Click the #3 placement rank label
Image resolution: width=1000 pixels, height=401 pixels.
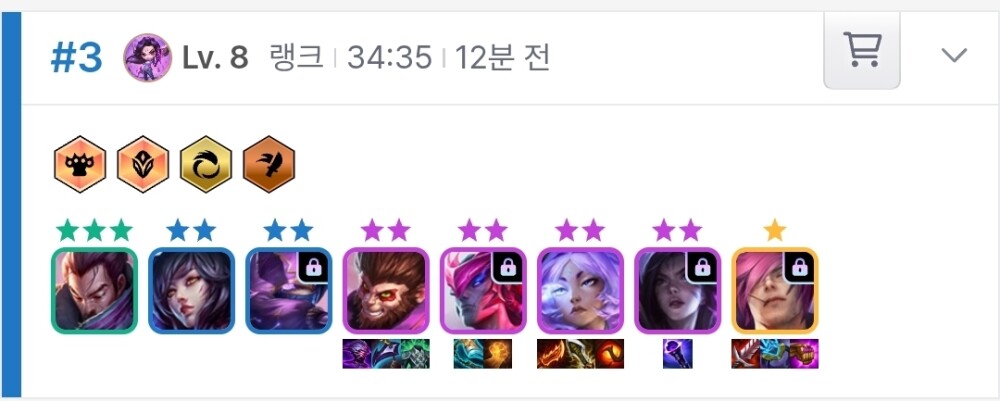(77, 59)
